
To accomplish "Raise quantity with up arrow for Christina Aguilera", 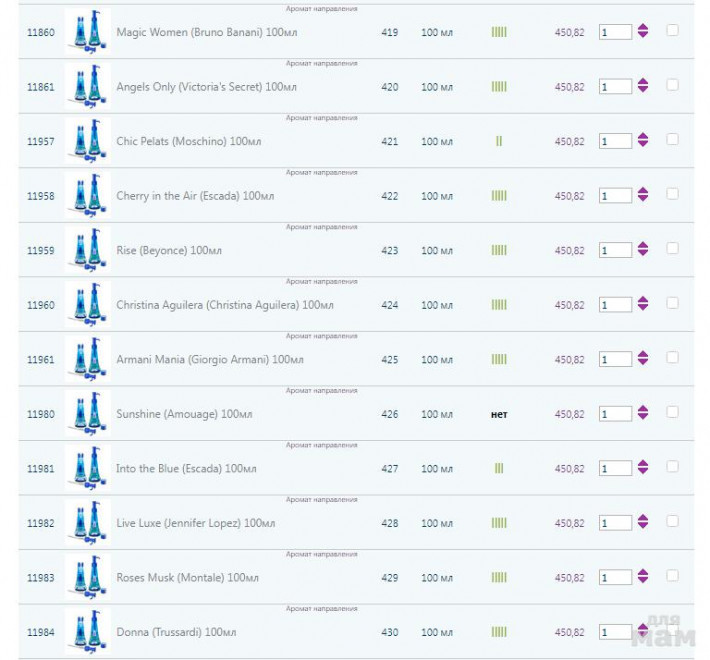I will point(643,300).
